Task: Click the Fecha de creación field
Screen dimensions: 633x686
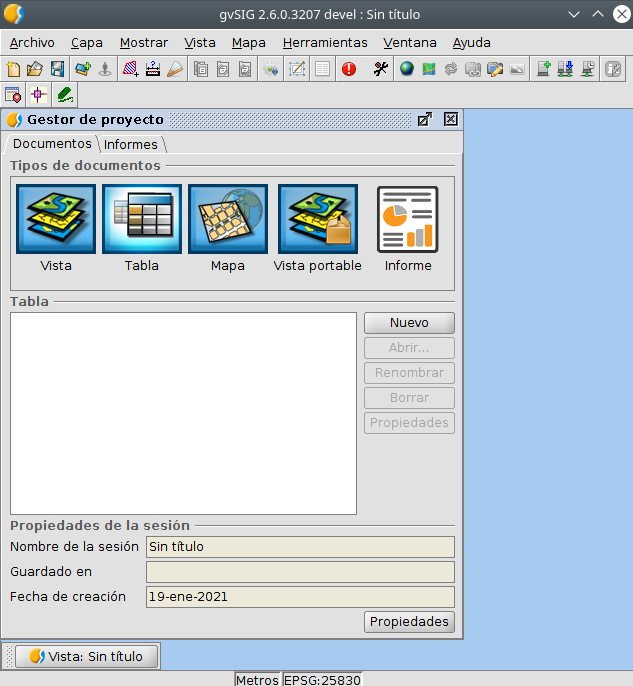Action: point(300,597)
